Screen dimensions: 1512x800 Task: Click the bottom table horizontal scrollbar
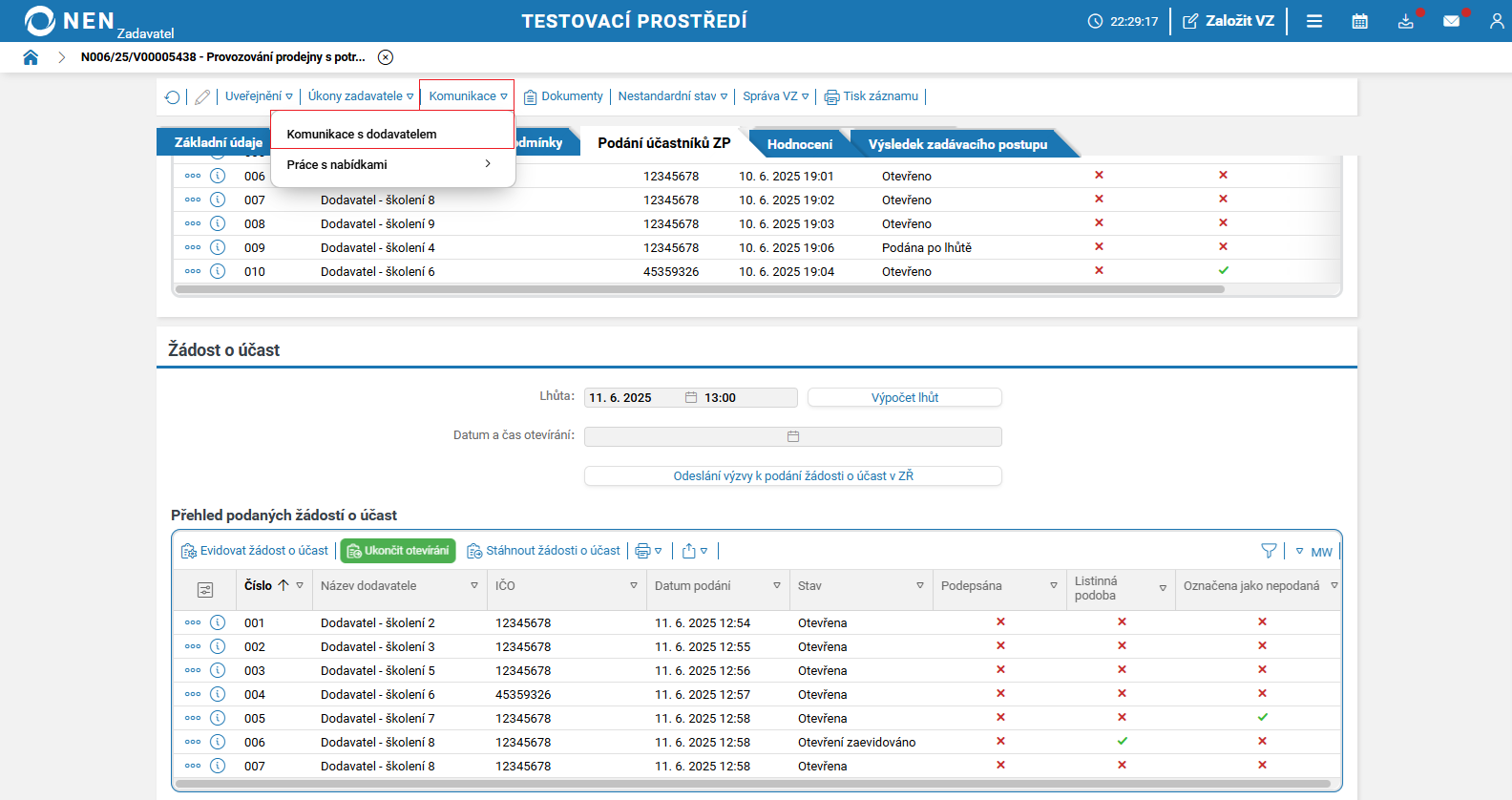click(752, 784)
